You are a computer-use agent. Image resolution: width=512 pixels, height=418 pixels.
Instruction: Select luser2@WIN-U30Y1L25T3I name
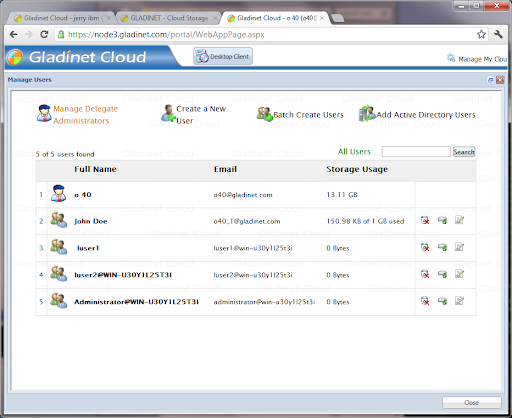[123, 275]
